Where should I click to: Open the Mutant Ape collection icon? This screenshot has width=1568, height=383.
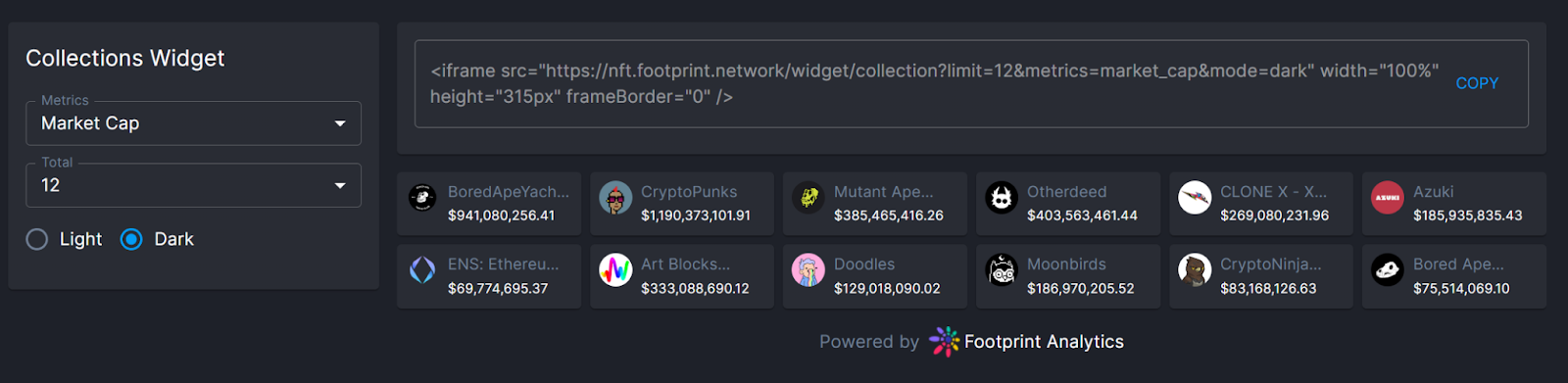pos(808,198)
